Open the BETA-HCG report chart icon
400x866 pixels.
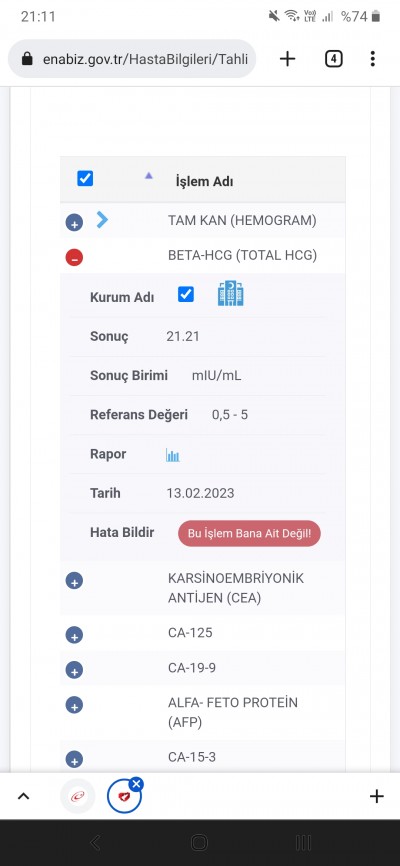click(173, 456)
